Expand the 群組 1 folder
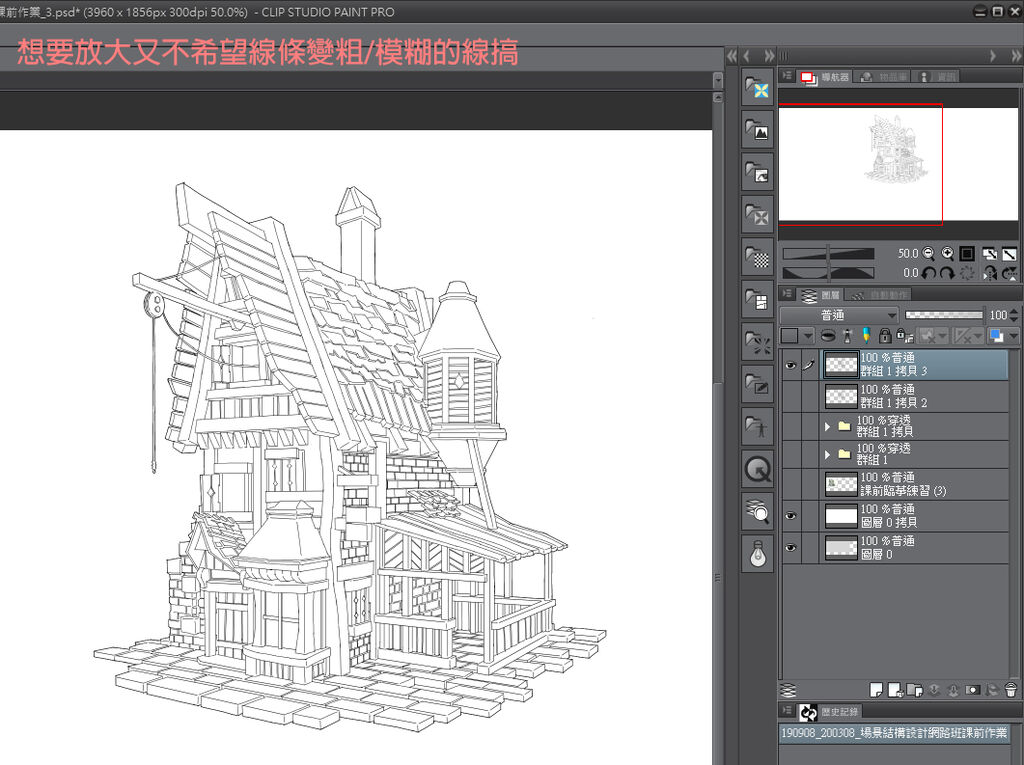This screenshot has height=765, width=1024. click(x=827, y=454)
